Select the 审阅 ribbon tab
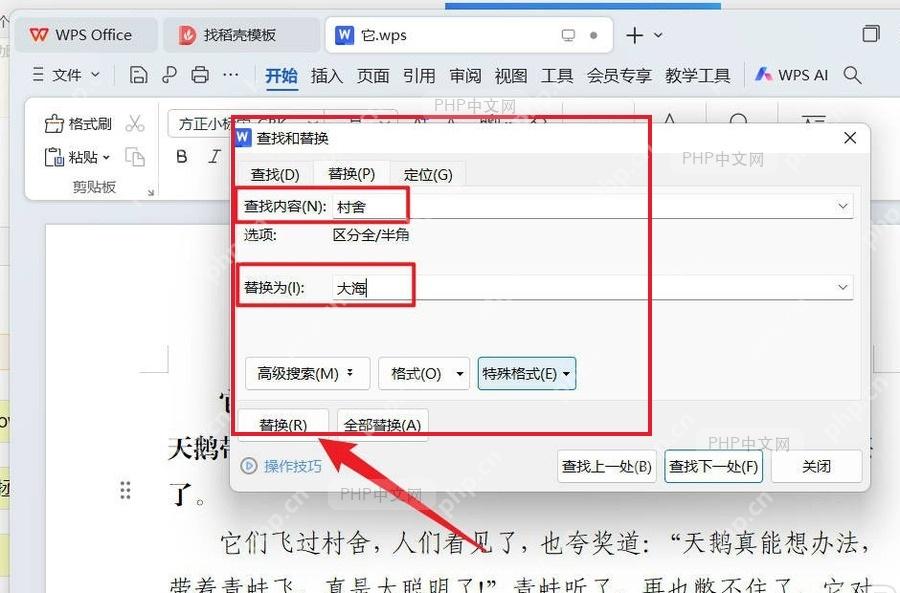900x593 pixels. (x=465, y=75)
